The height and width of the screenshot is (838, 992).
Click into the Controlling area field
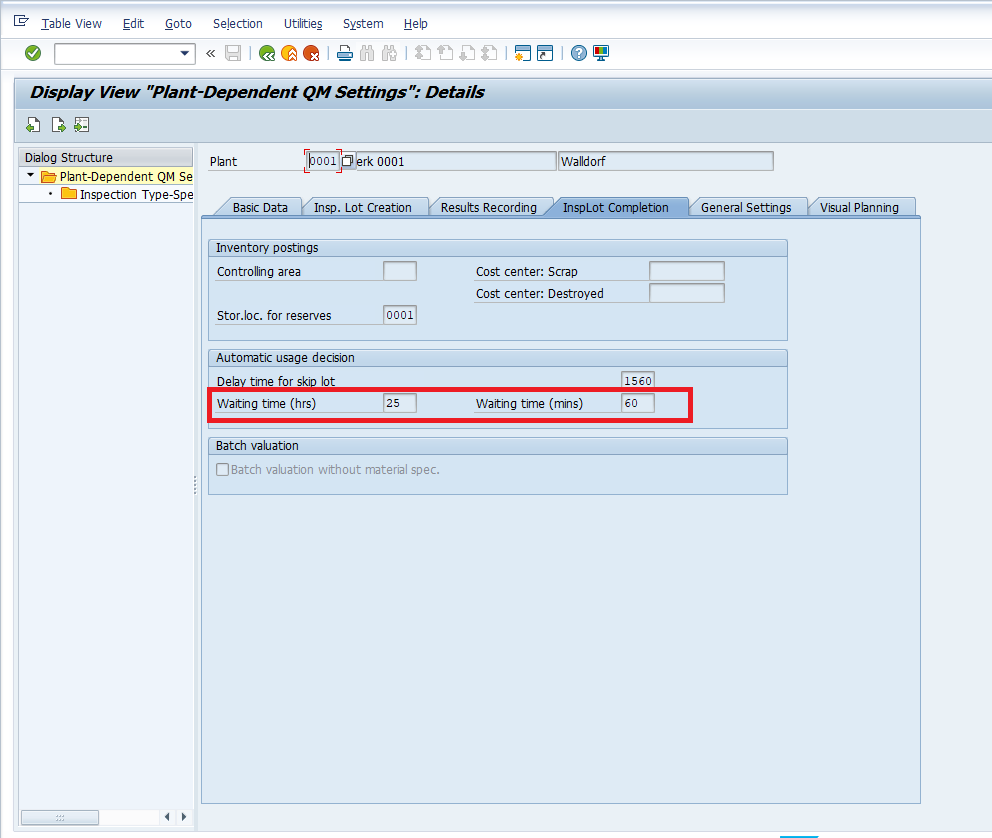pyautogui.click(x=400, y=271)
